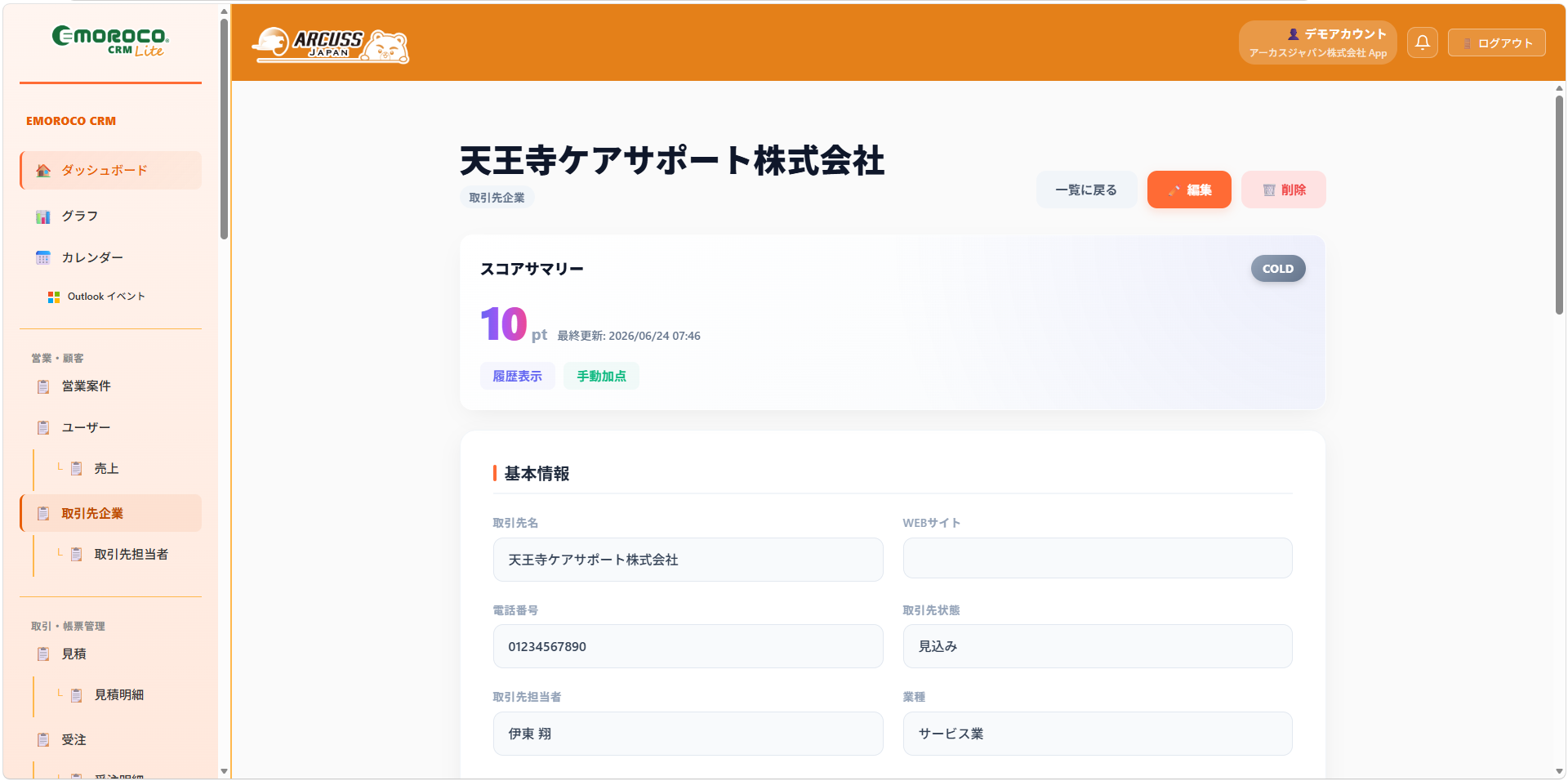The width and height of the screenshot is (1568, 781).
Task: Click the 取引先企業 tag under title
Action: coord(497,198)
